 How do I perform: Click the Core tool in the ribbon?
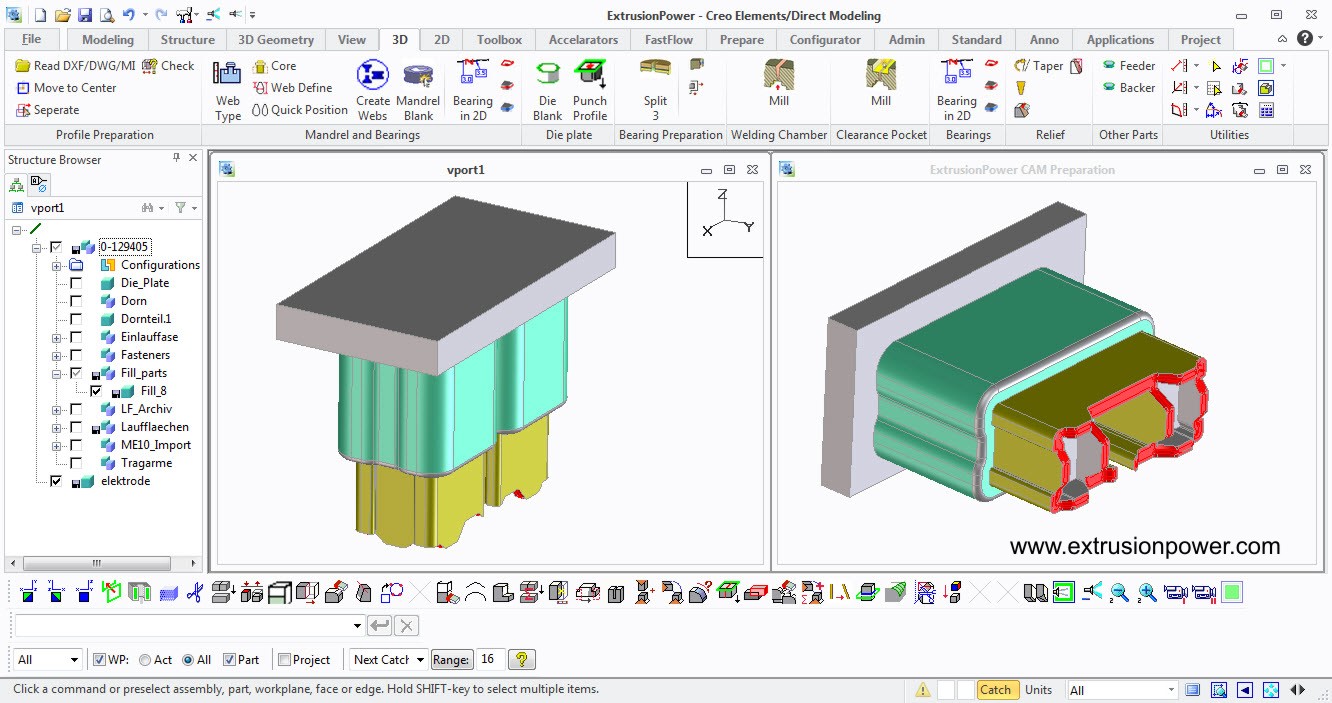point(274,66)
